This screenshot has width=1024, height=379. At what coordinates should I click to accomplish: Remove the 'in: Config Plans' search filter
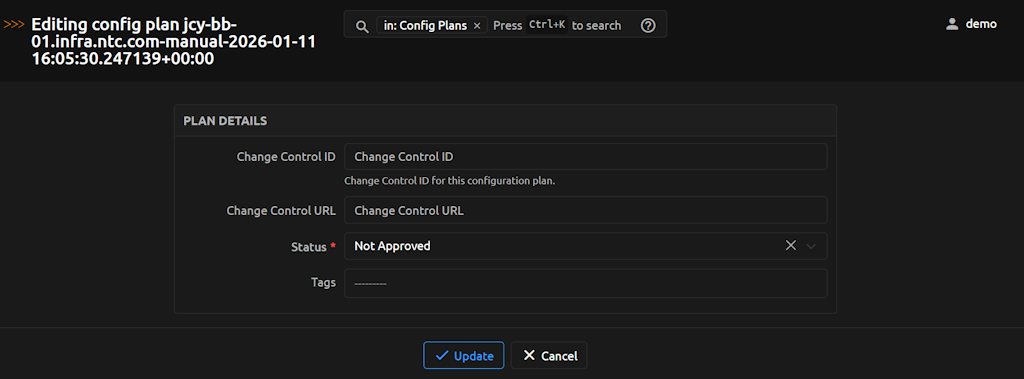coord(477,25)
